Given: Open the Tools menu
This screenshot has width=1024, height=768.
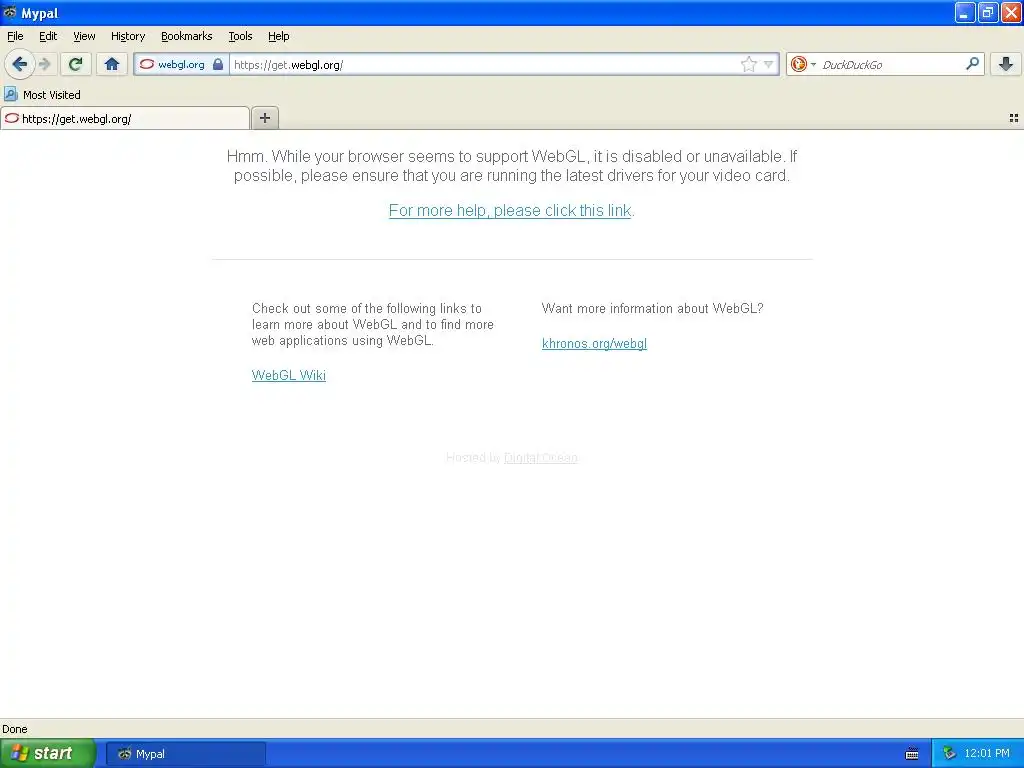Looking at the screenshot, I should click(240, 36).
